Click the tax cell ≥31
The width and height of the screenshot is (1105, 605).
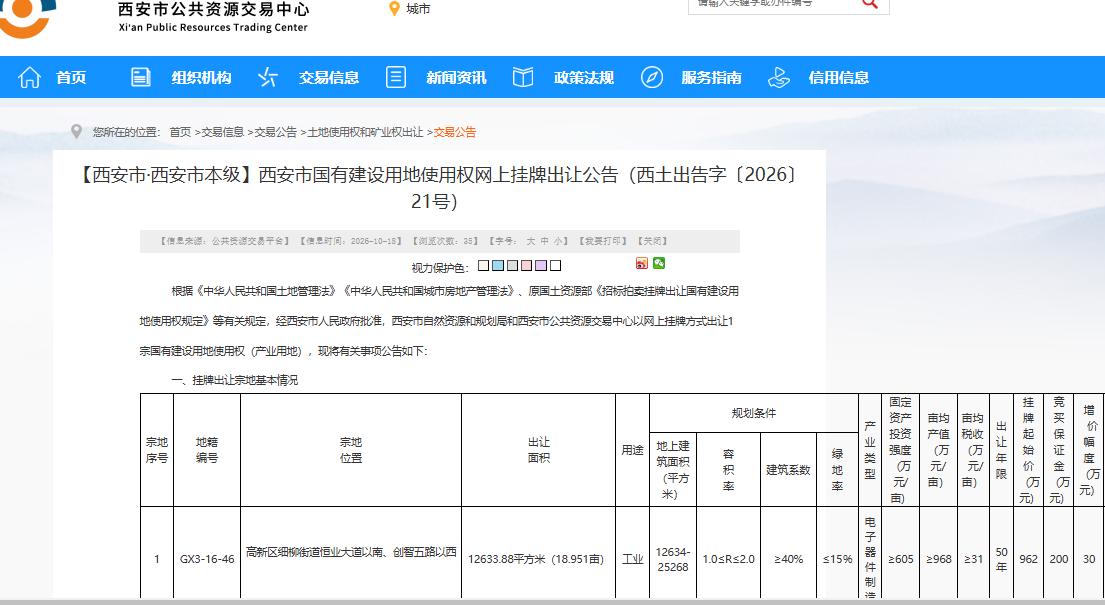pyautogui.click(x=973, y=559)
